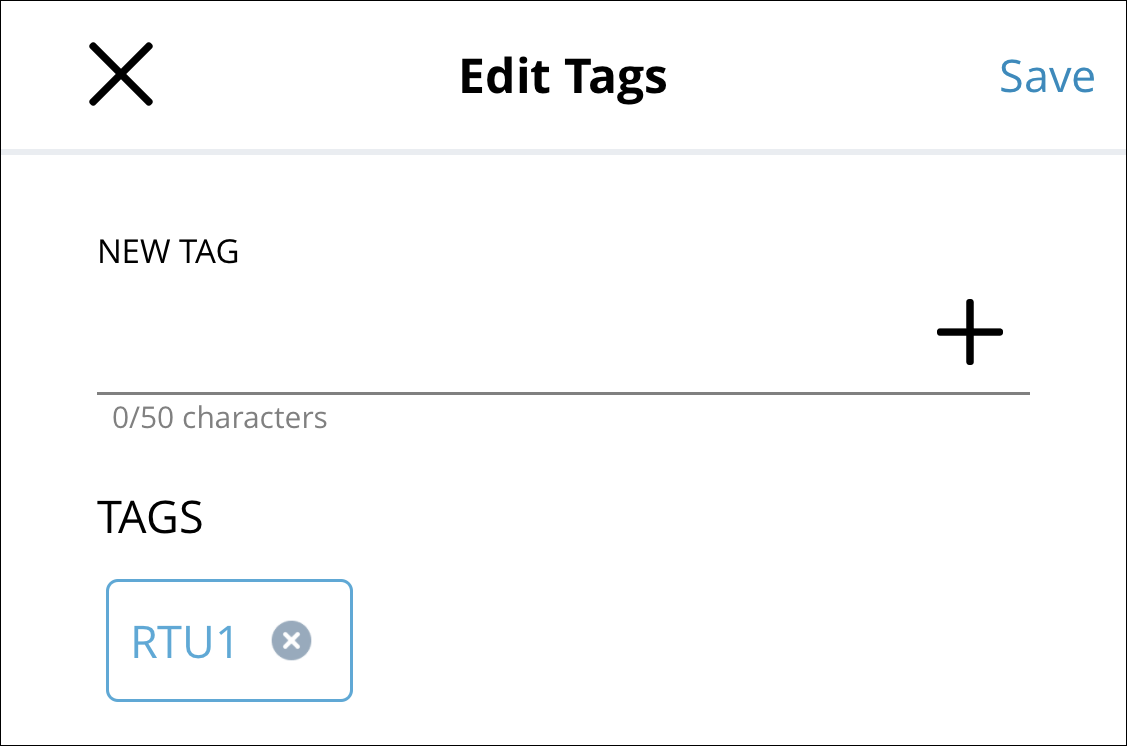The image size is (1127, 746).
Task: Tap the Save link in the header
Action: click(x=1046, y=77)
